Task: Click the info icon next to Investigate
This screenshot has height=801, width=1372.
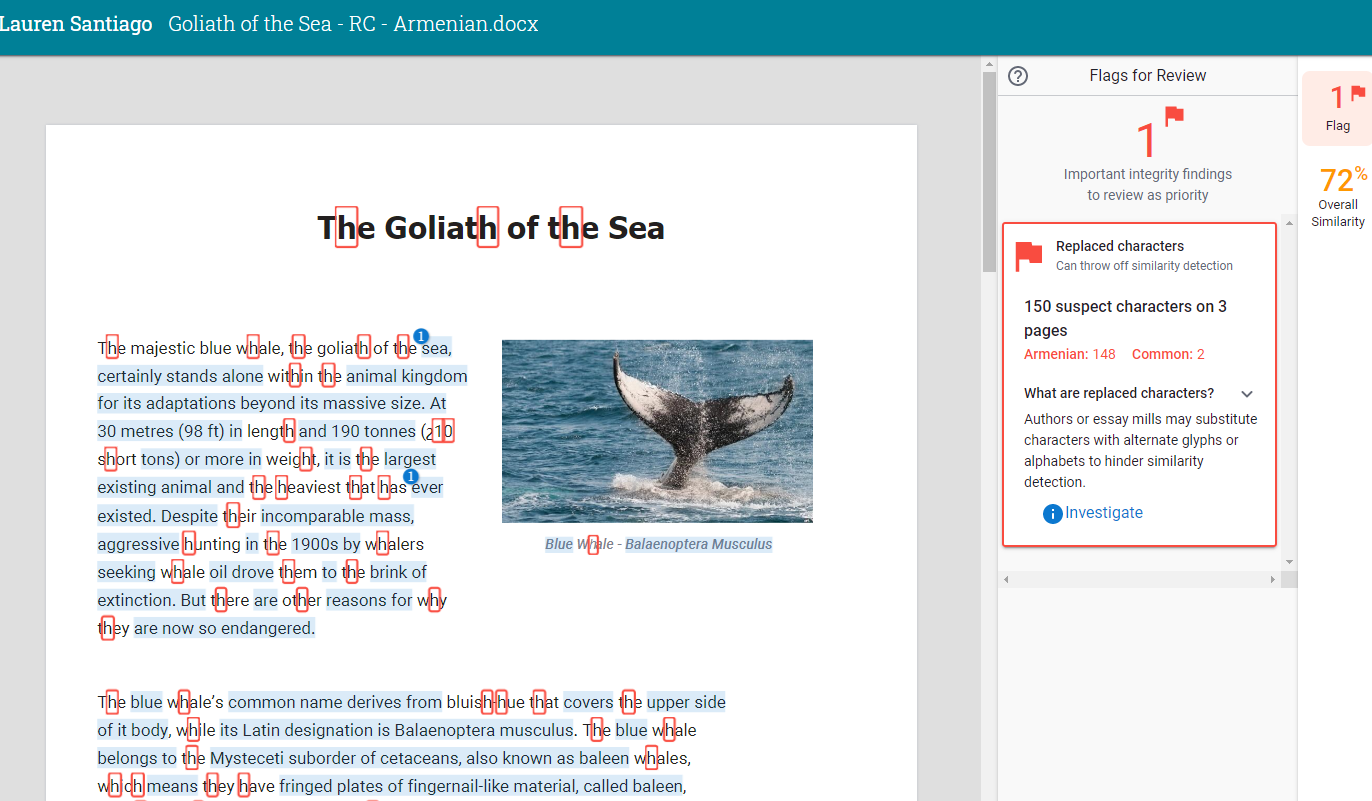Action: (x=1052, y=514)
